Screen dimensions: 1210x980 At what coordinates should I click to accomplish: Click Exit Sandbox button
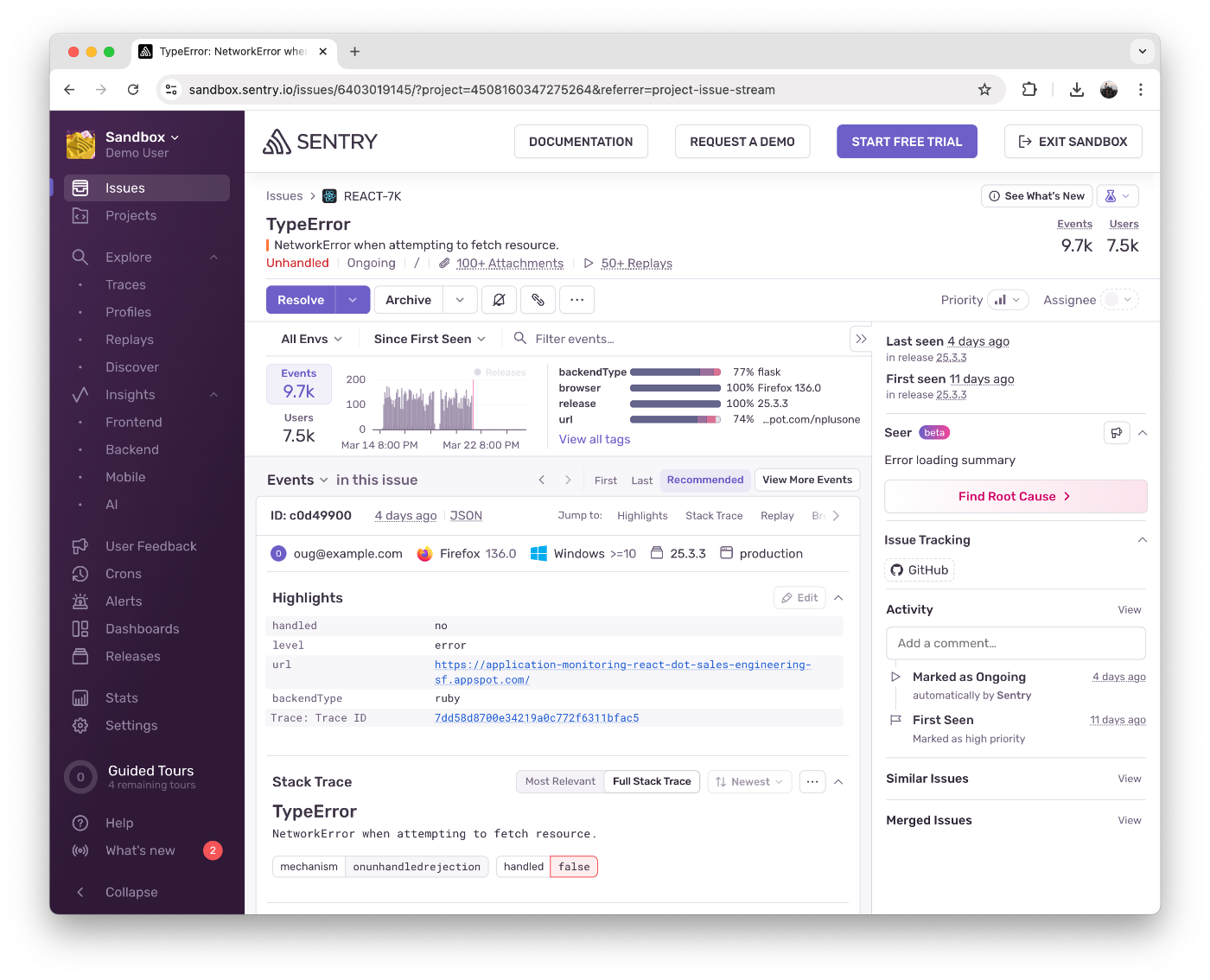tap(1073, 142)
